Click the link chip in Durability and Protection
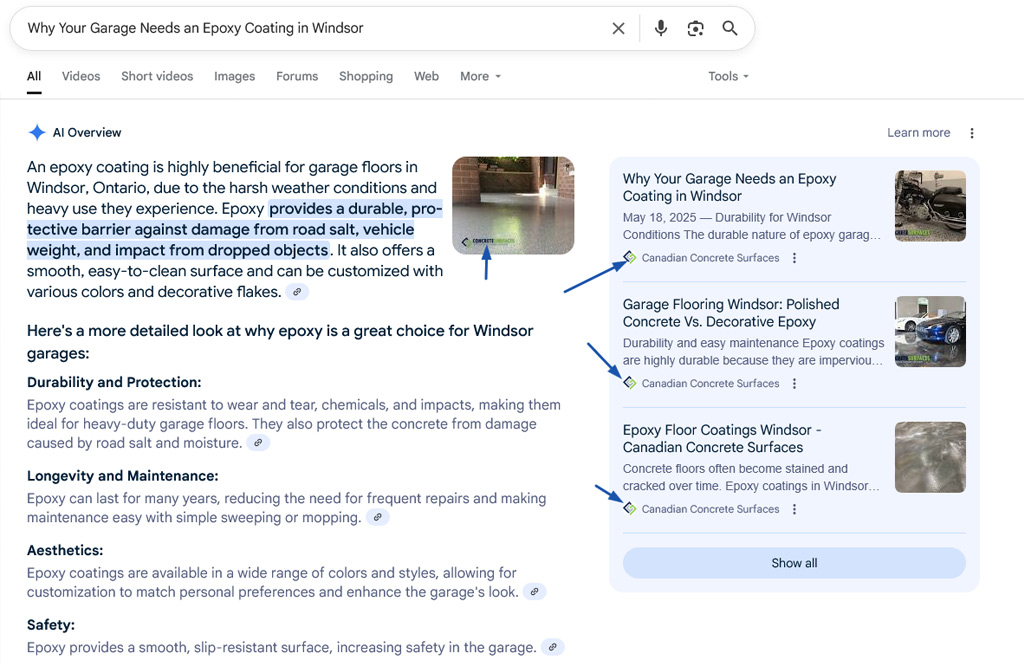This screenshot has height=664, width=1024. 258,442
